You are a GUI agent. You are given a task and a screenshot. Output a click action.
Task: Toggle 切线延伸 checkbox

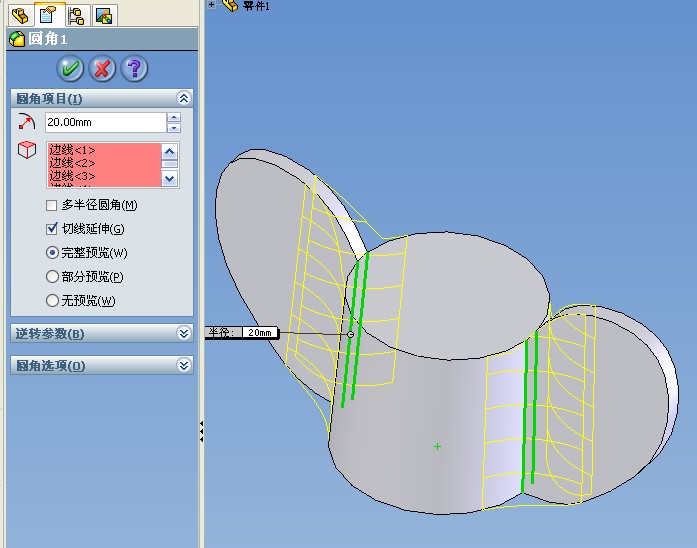point(52,229)
